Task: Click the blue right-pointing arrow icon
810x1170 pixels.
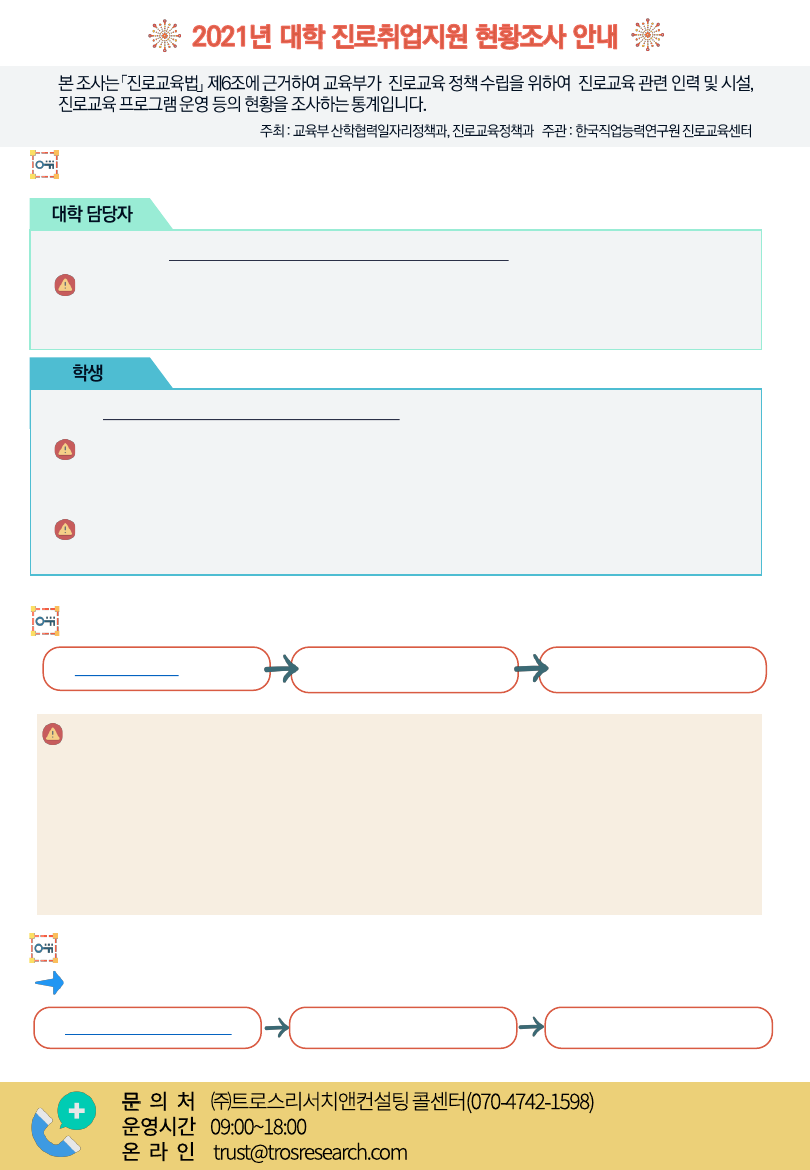Action: point(49,984)
